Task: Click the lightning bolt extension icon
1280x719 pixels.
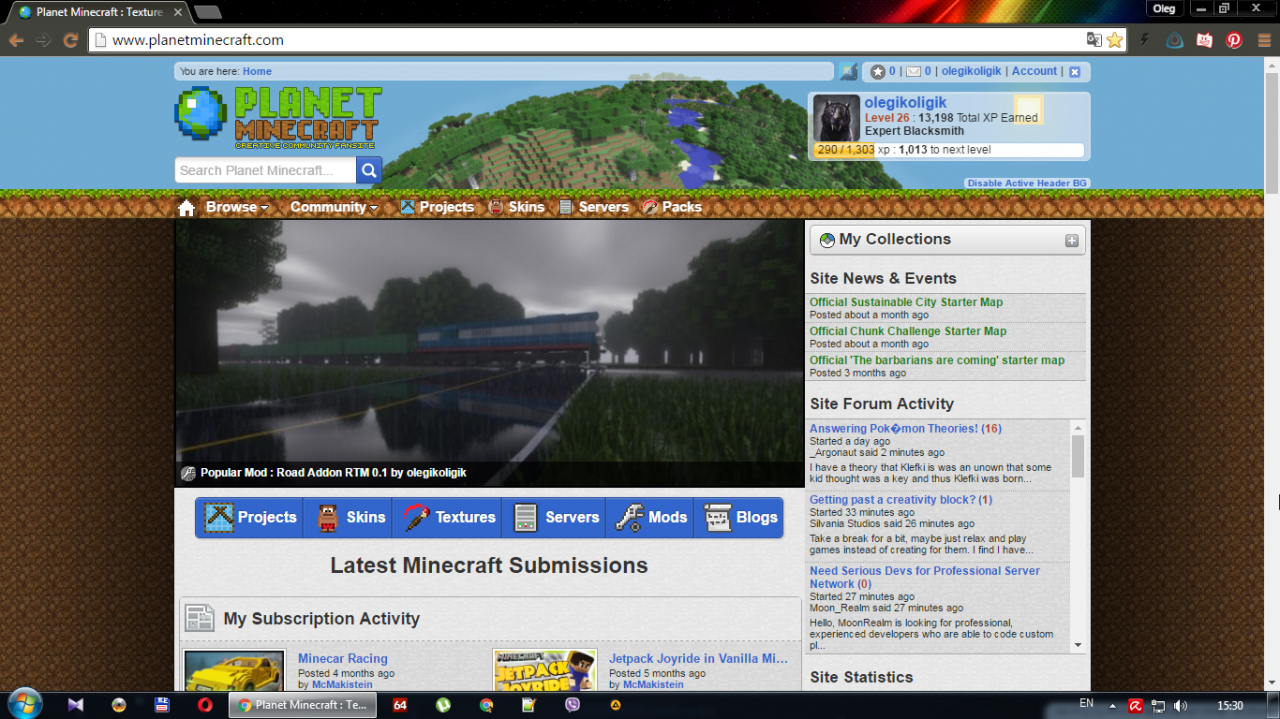Action: (1146, 40)
